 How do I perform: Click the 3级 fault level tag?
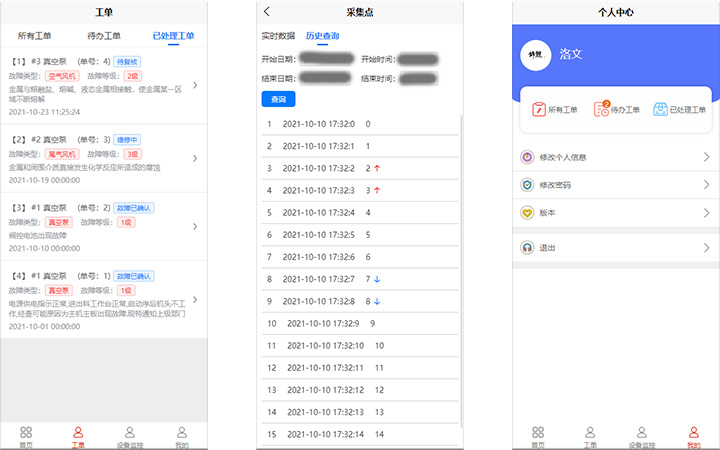point(132,154)
